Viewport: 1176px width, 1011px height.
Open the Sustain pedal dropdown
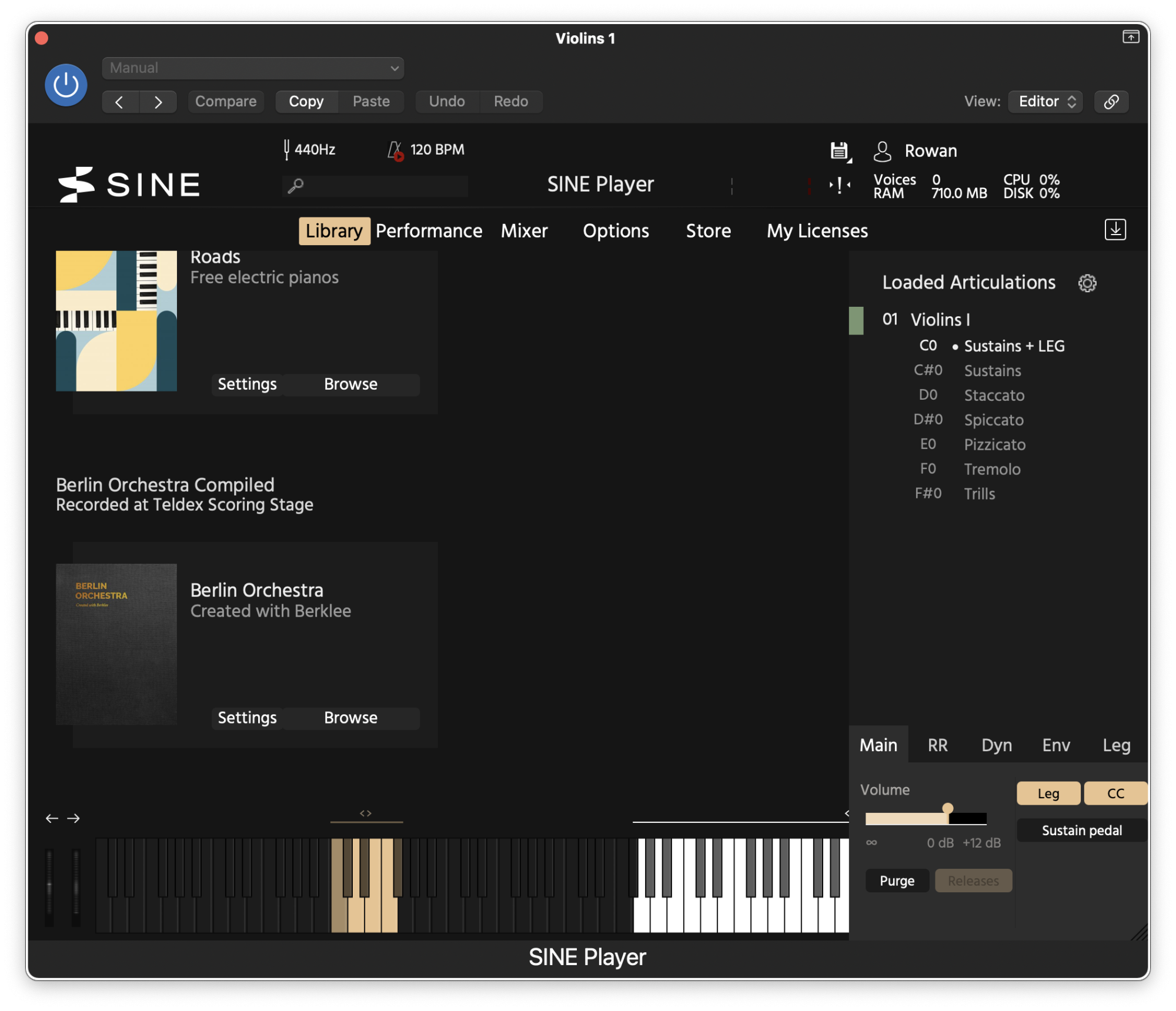click(x=1081, y=831)
